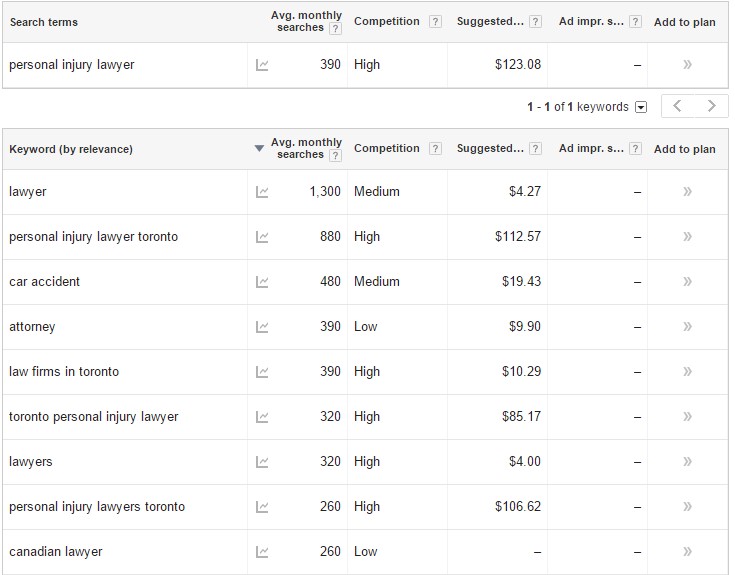The image size is (735, 575).
Task: Click the $4.00 suggested bid value
Action: pos(525,461)
